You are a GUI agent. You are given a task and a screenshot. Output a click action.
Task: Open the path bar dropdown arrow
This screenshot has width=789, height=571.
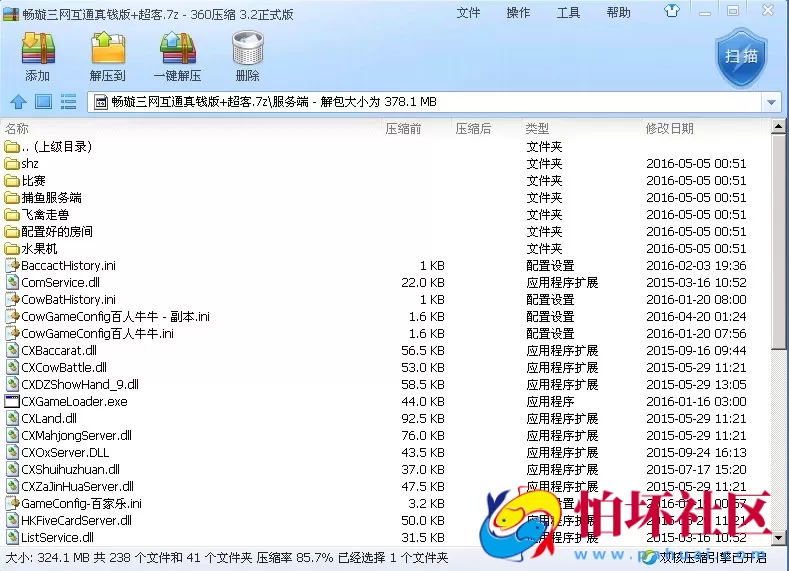click(x=771, y=102)
